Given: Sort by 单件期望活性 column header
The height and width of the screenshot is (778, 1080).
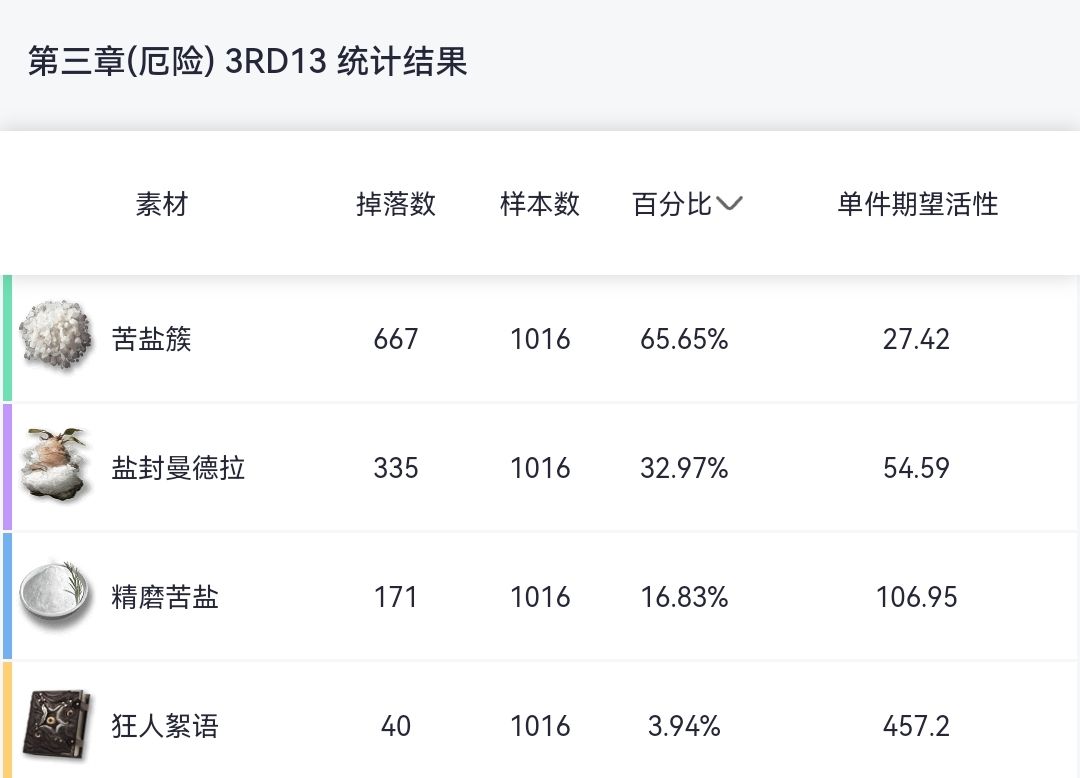Looking at the screenshot, I should (917, 205).
